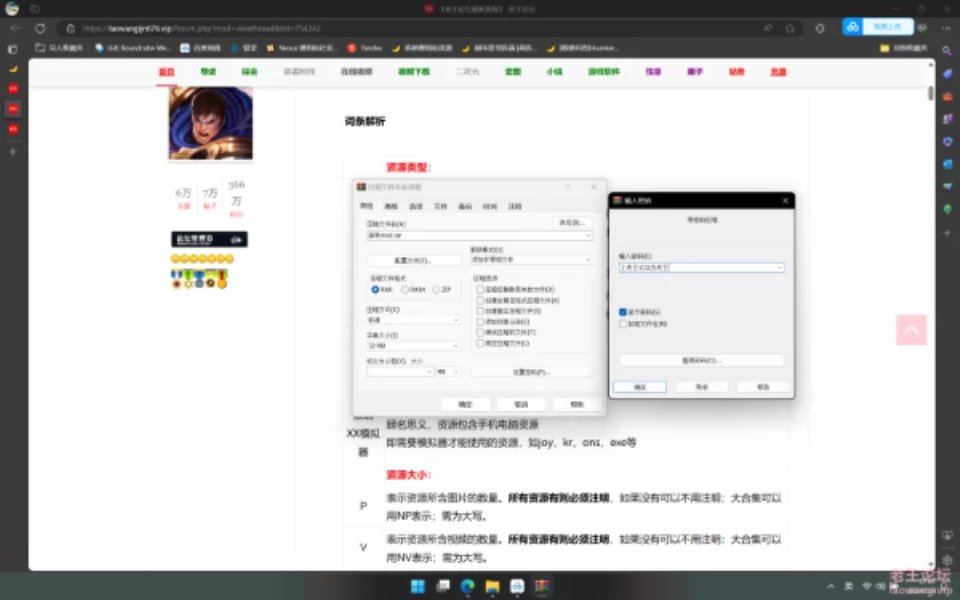Click the browser back arrow

pyautogui.click(x=15, y=28)
